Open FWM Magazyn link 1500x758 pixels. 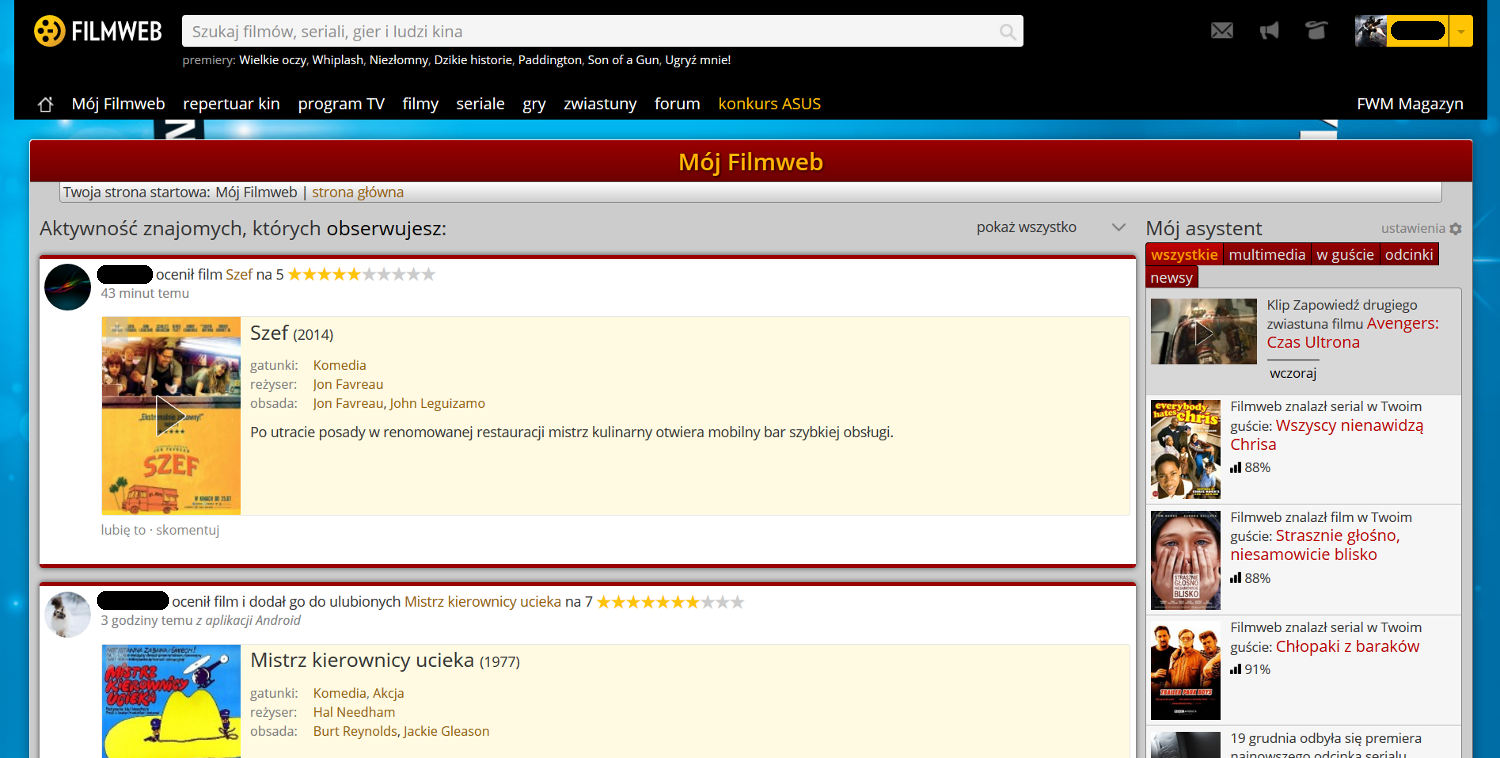click(x=1410, y=104)
